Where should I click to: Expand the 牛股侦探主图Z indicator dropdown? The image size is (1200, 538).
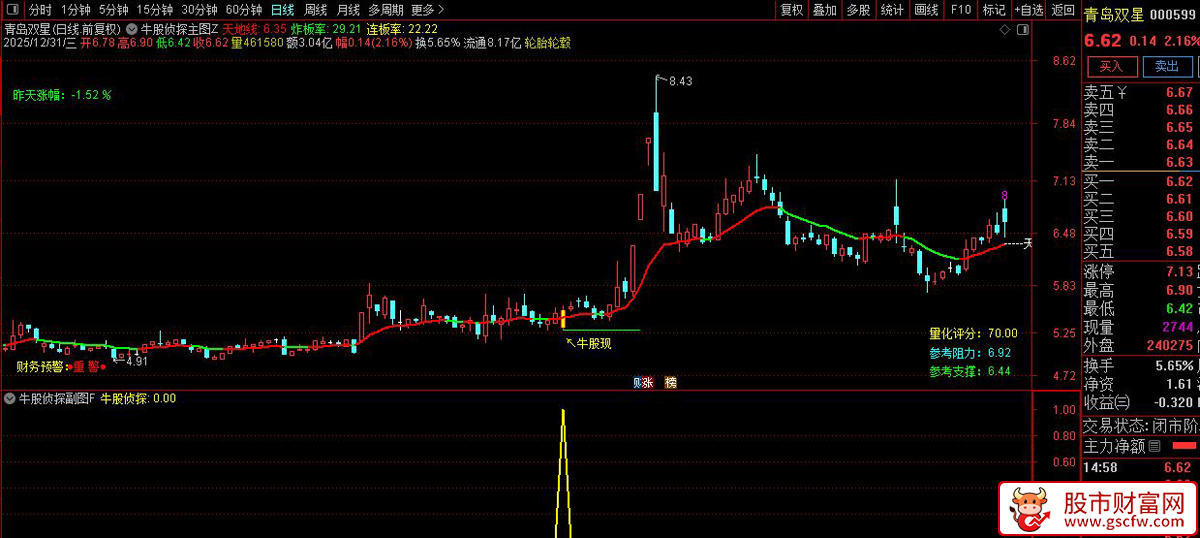point(133,29)
